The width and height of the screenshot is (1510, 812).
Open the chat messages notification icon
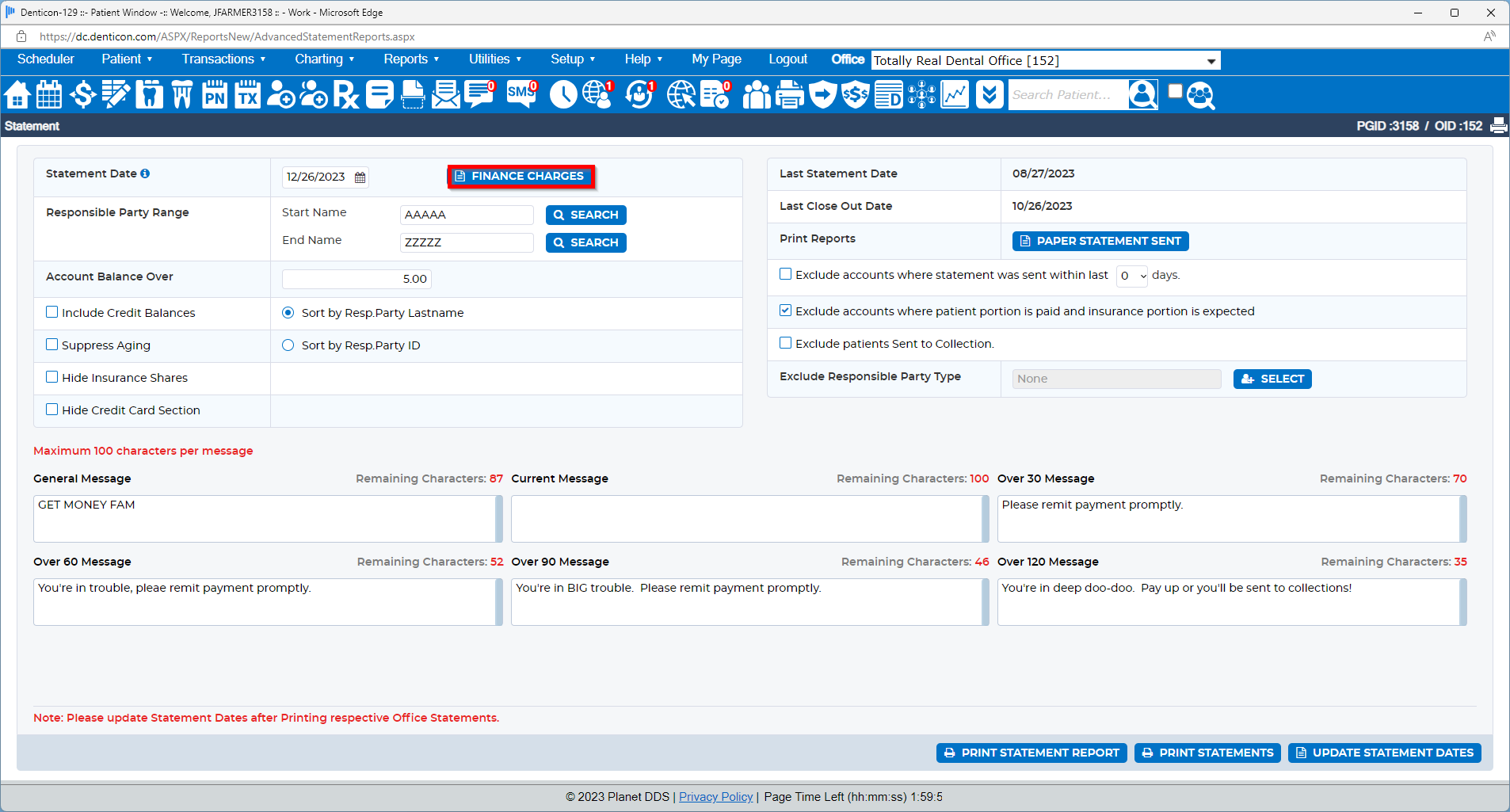point(479,94)
